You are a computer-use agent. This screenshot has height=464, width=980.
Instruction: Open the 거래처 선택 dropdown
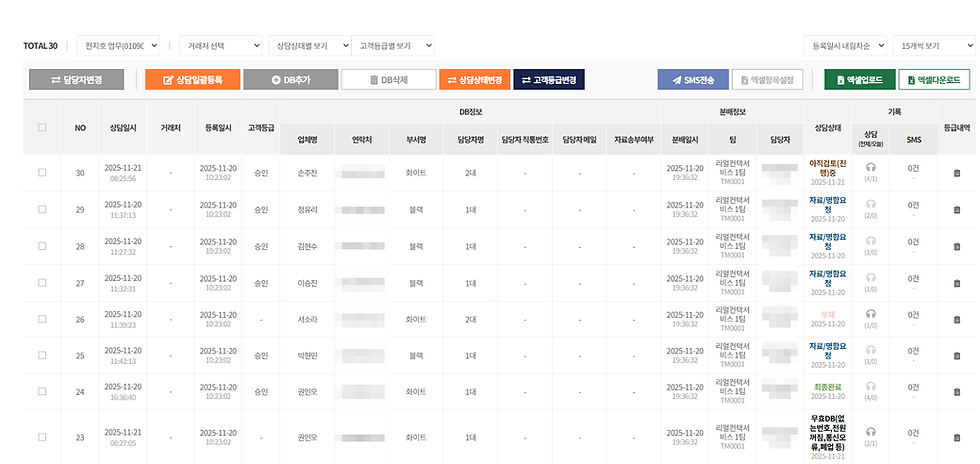point(221,46)
